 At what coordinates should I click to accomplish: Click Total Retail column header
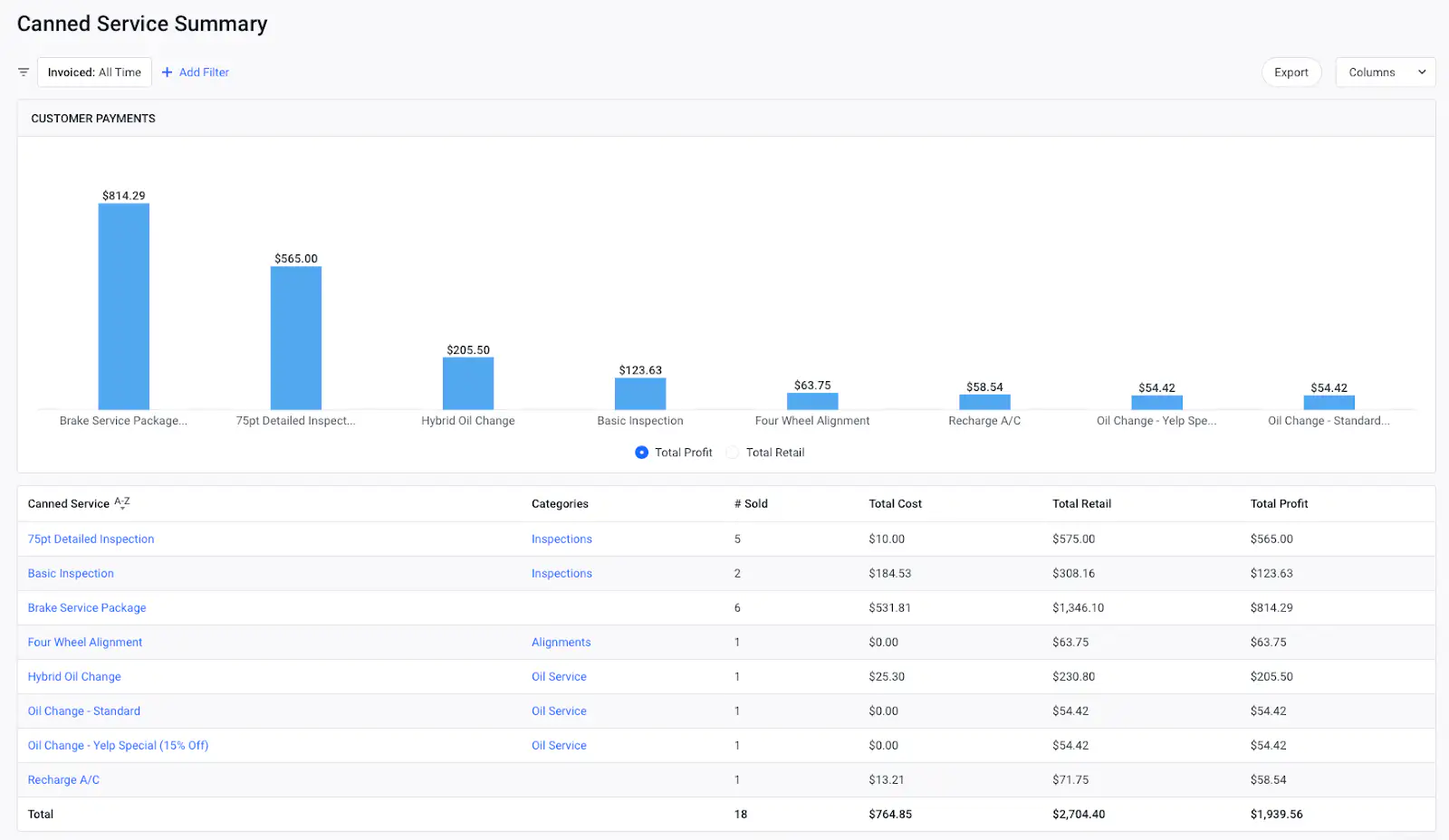(1081, 503)
